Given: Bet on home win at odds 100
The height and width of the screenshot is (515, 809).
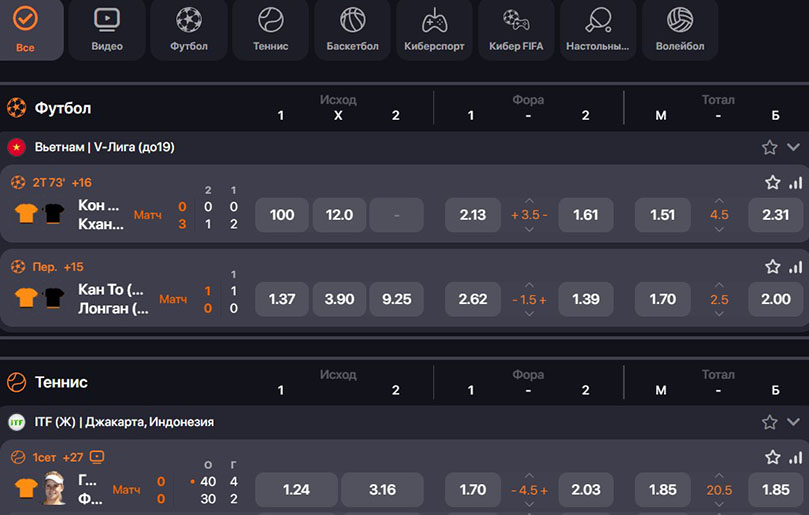Looking at the screenshot, I should tap(282, 215).
